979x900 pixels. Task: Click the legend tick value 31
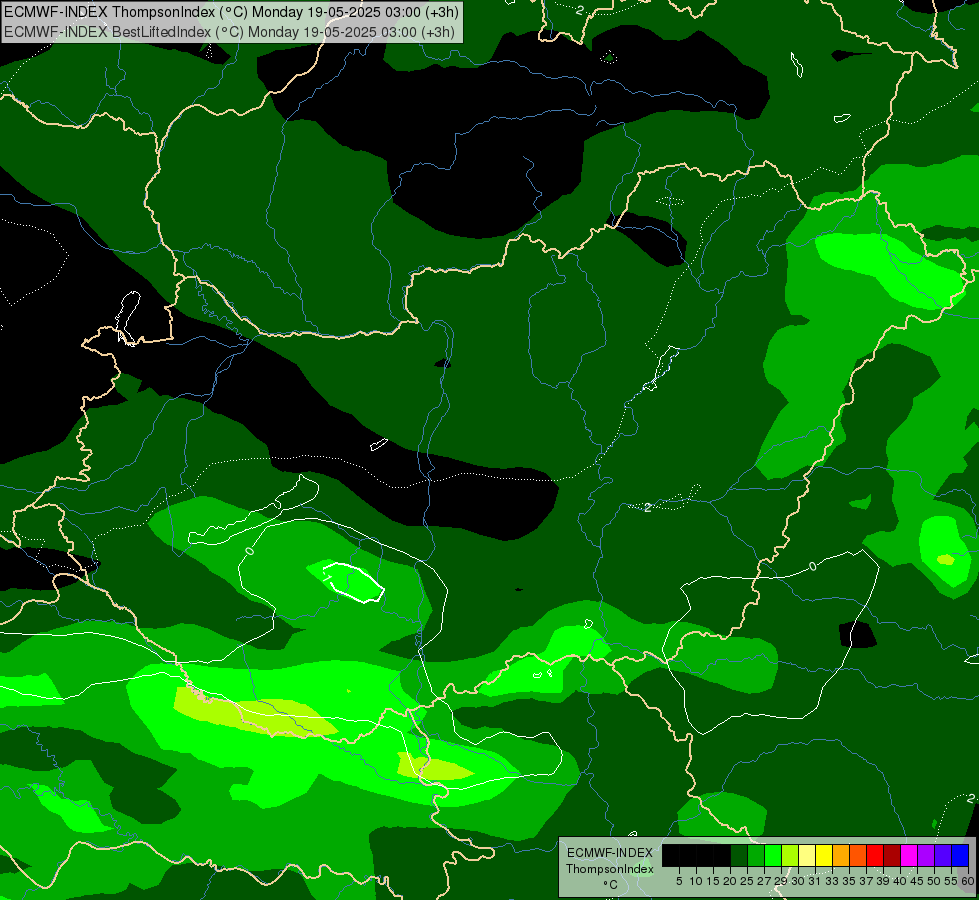coord(815,881)
